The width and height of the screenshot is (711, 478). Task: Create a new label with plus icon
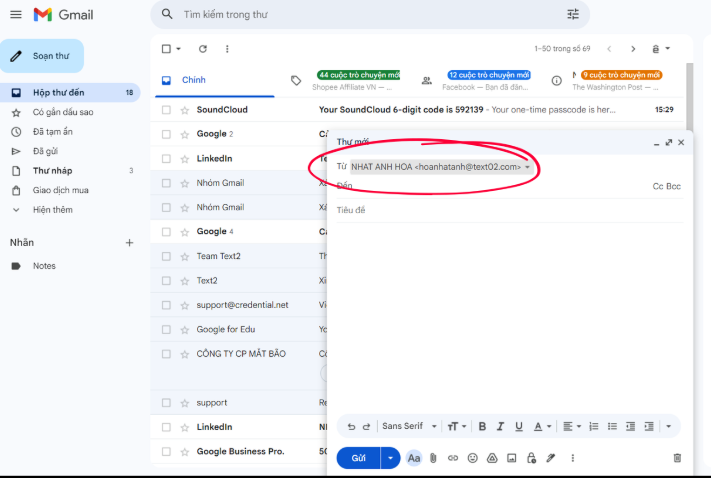click(129, 243)
